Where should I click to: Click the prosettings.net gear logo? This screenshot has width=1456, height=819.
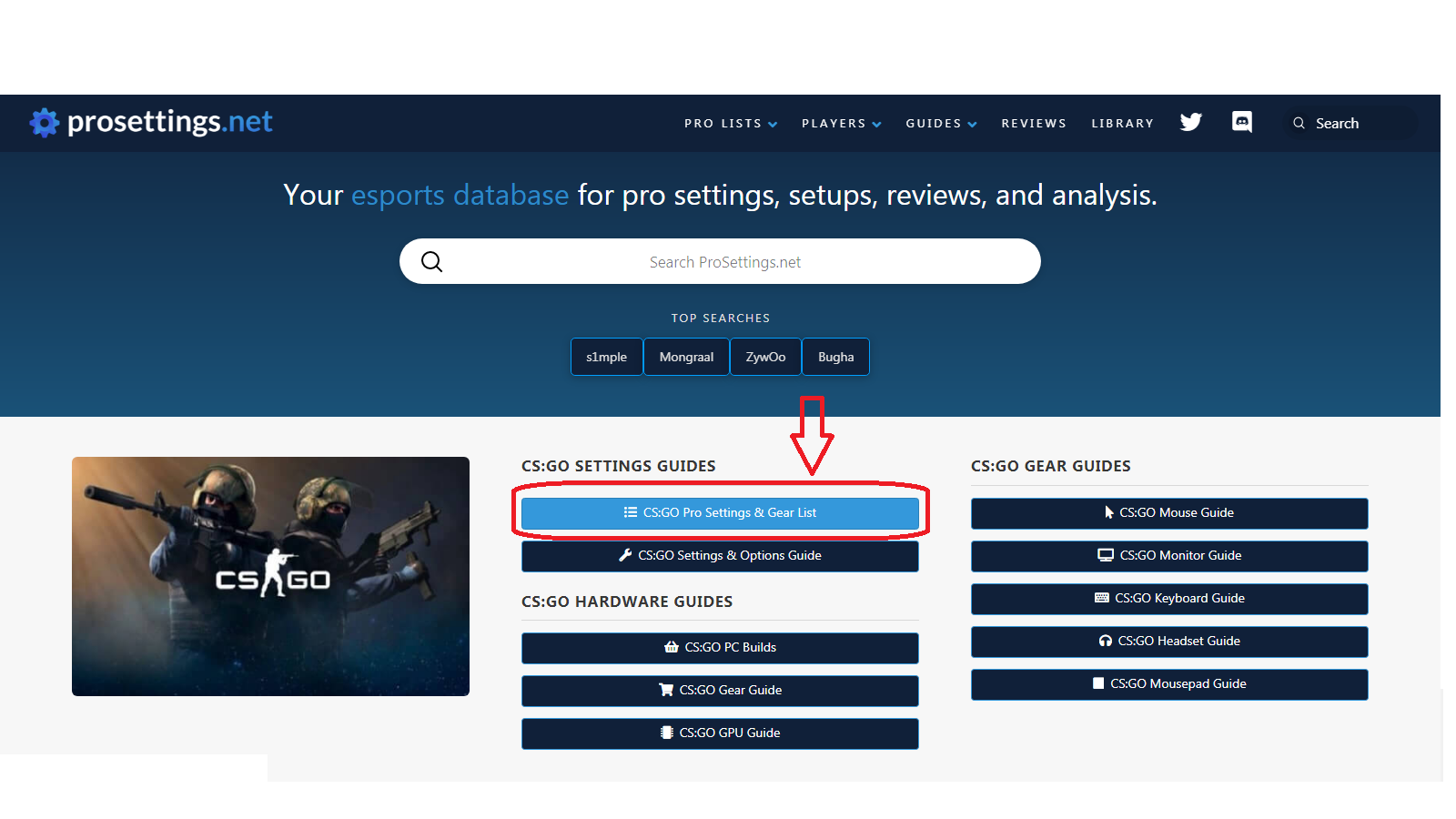click(x=45, y=122)
